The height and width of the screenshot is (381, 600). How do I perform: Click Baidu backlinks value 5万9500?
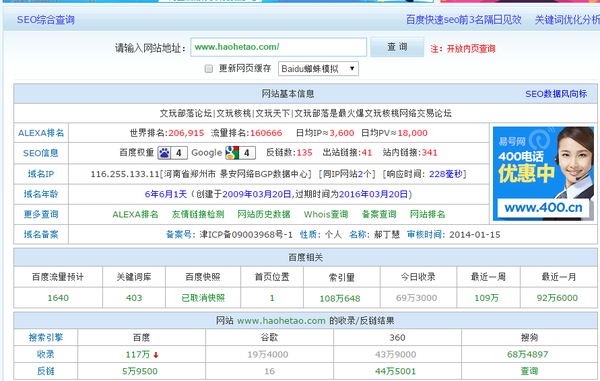[x=140, y=371]
